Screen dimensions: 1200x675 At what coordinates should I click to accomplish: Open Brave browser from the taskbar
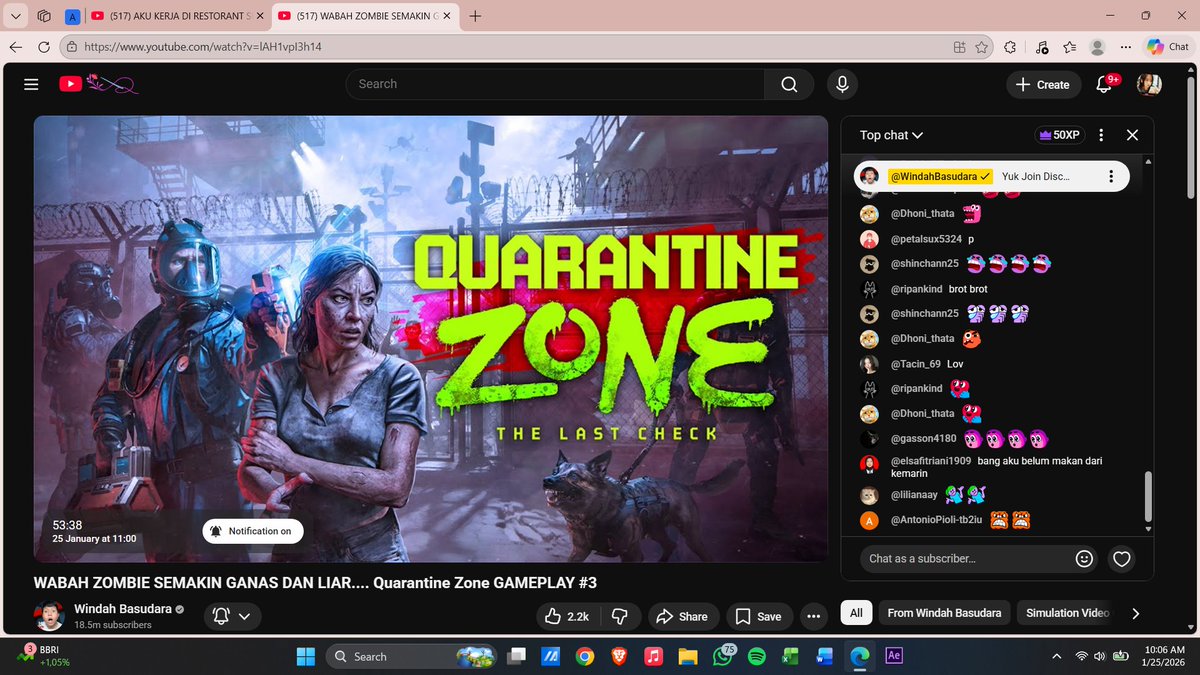coord(619,656)
